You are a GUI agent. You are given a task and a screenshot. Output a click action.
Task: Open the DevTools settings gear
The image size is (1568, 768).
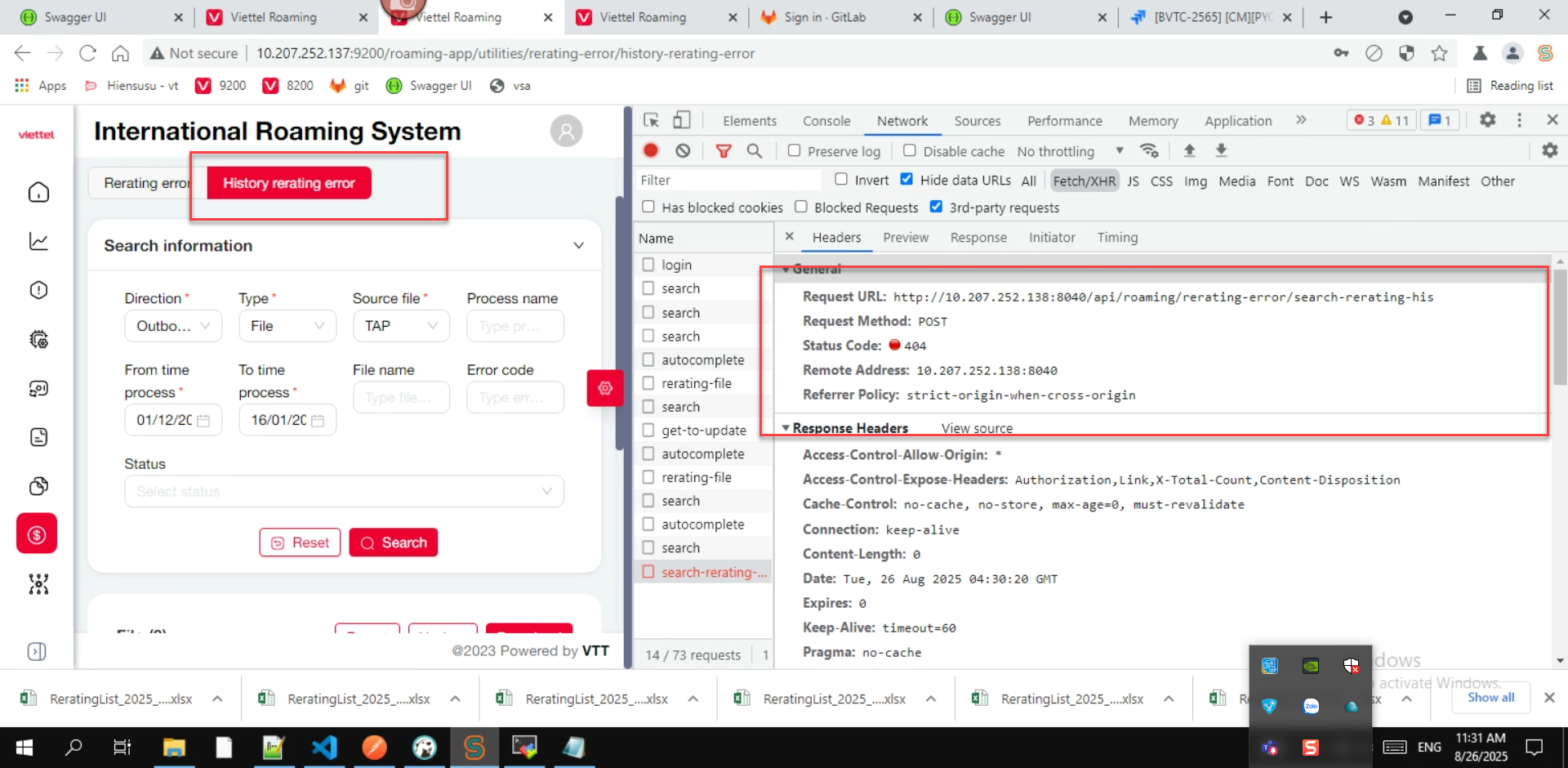pyautogui.click(x=1487, y=120)
